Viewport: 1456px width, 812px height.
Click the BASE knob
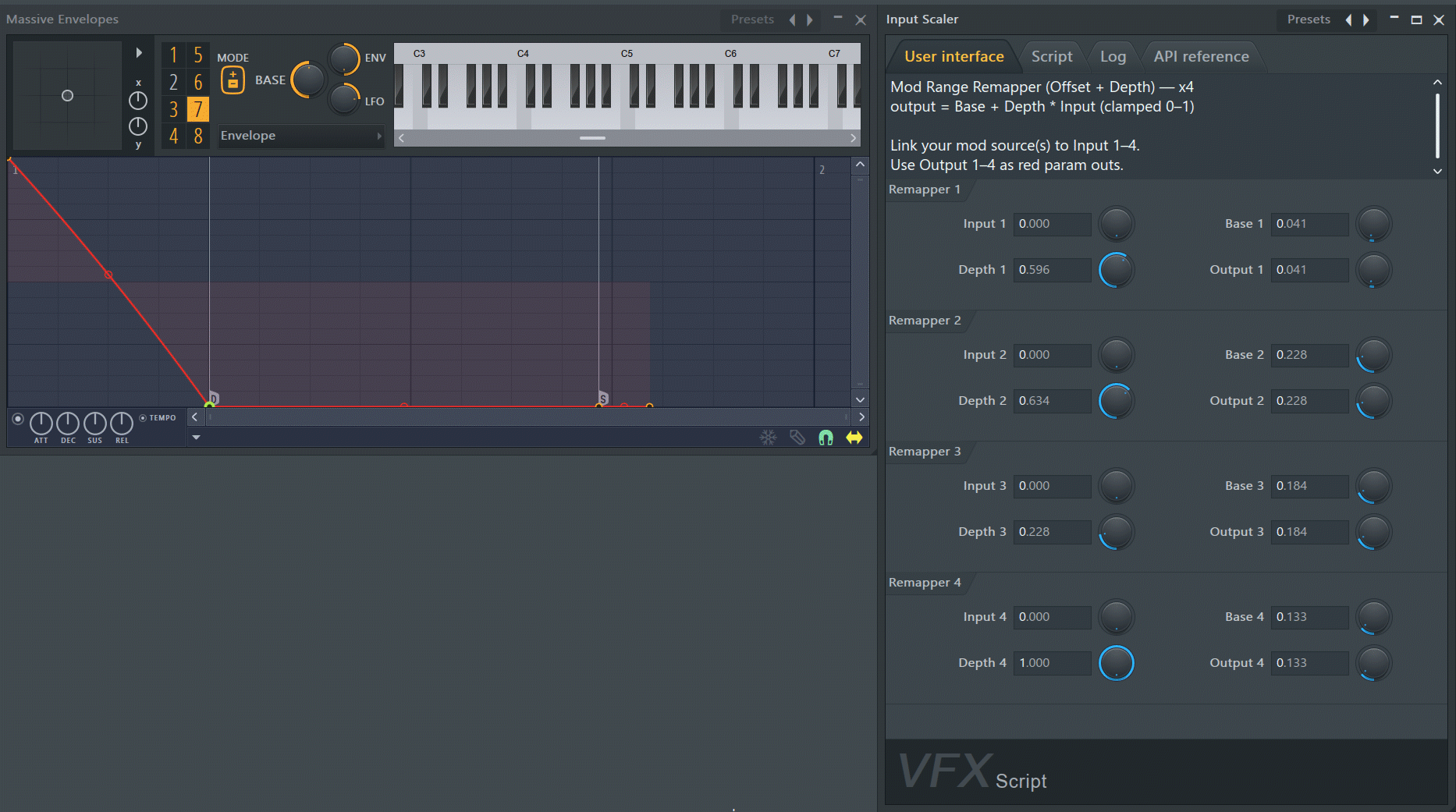[x=309, y=80]
